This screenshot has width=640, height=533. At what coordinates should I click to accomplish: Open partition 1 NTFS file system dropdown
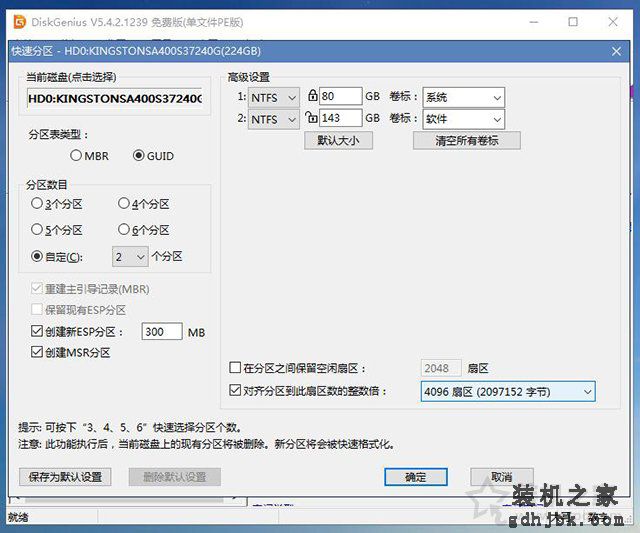274,98
